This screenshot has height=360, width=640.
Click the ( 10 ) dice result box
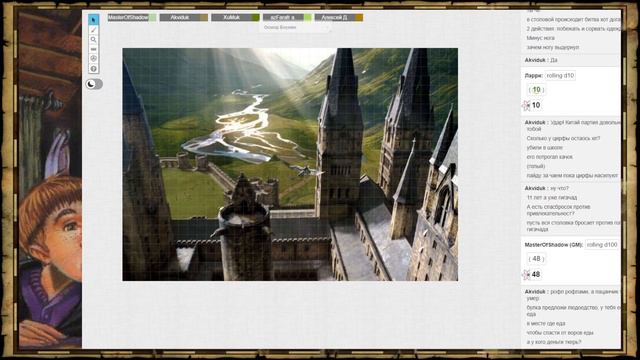click(536, 89)
